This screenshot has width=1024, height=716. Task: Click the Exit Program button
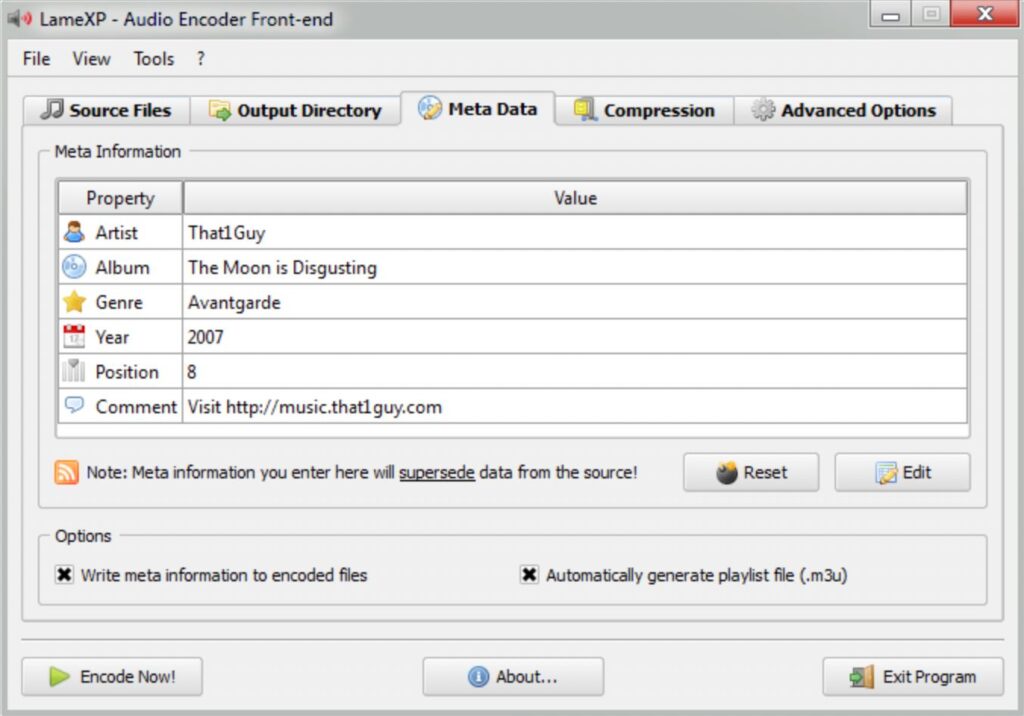(x=913, y=677)
